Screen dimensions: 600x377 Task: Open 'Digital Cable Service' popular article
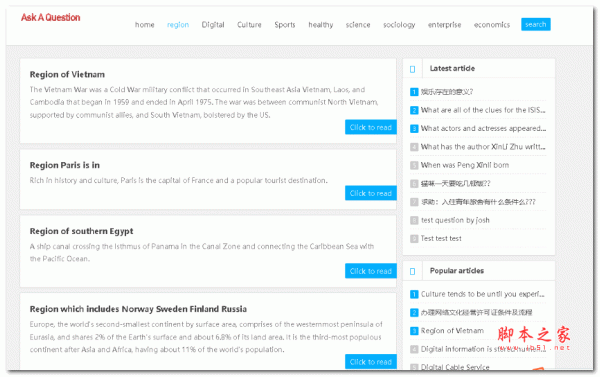[x=455, y=367]
